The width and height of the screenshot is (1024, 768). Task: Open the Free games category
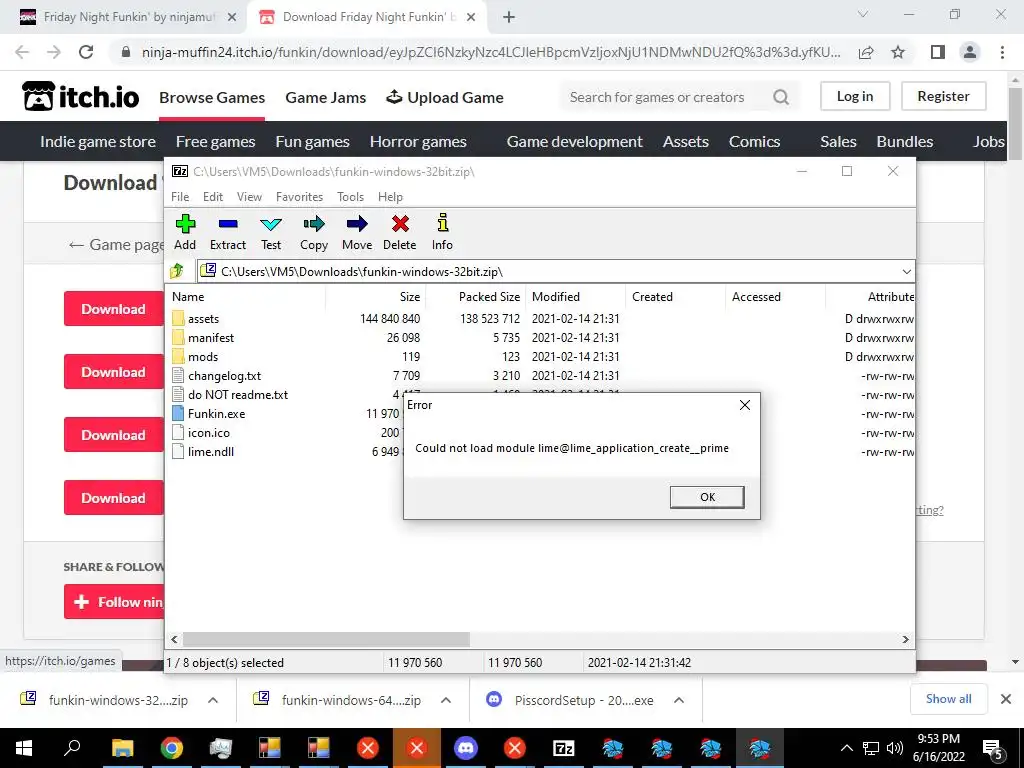click(x=216, y=142)
